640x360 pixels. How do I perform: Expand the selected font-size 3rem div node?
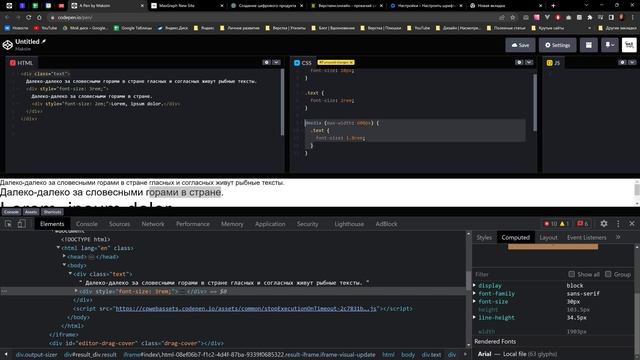(x=76, y=291)
